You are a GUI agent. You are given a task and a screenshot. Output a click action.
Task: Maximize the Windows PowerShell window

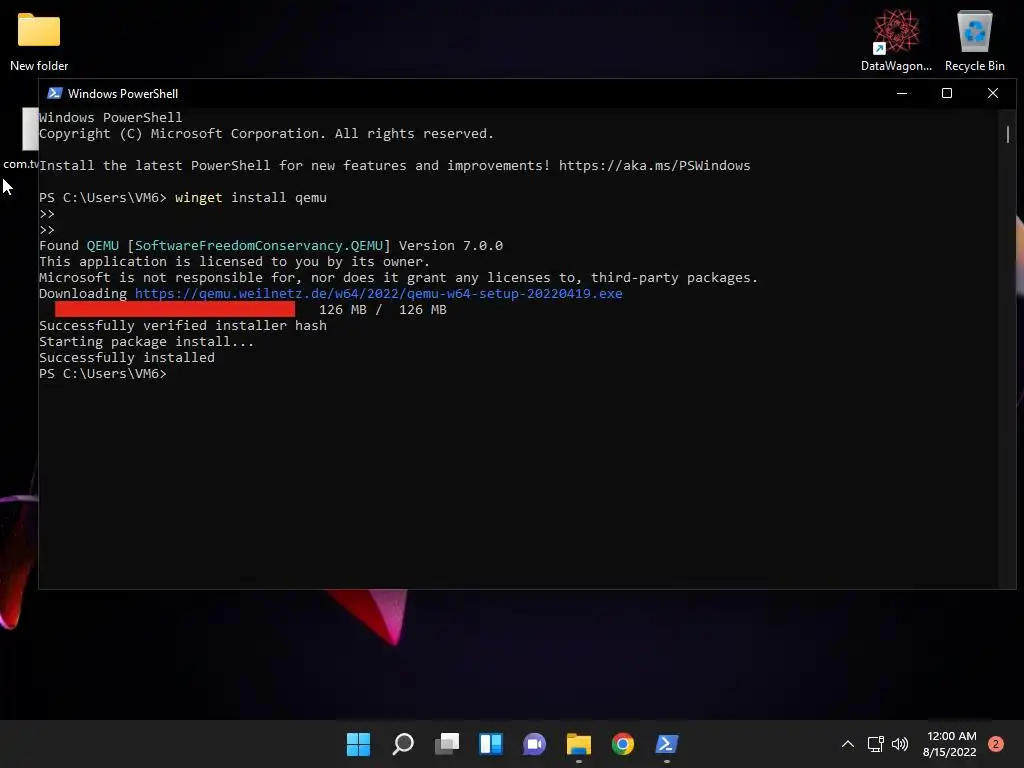947,93
